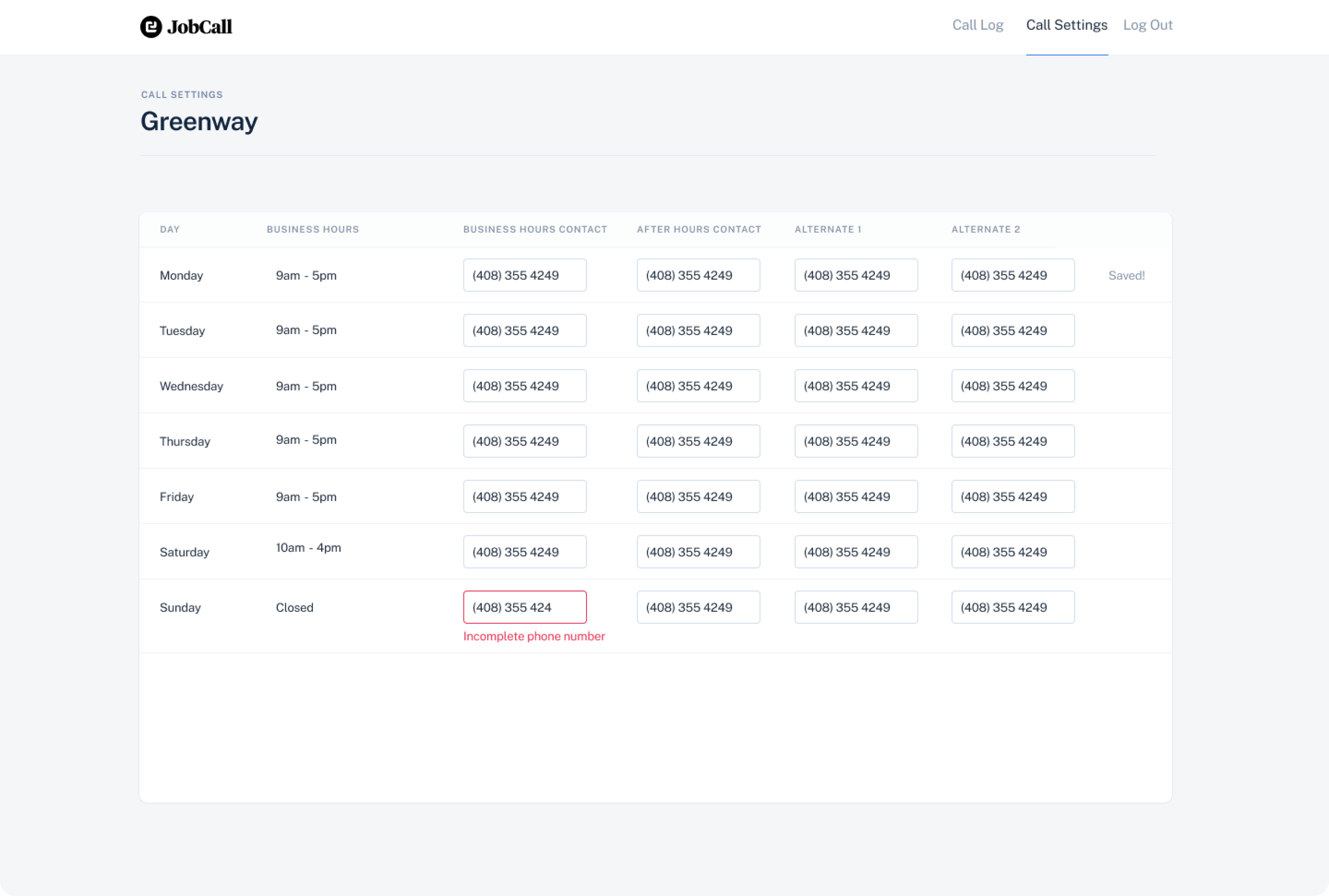The width and height of the screenshot is (1329, 896).
Task: Click the JobCall logo icon
Action: [x=150, y=26]
